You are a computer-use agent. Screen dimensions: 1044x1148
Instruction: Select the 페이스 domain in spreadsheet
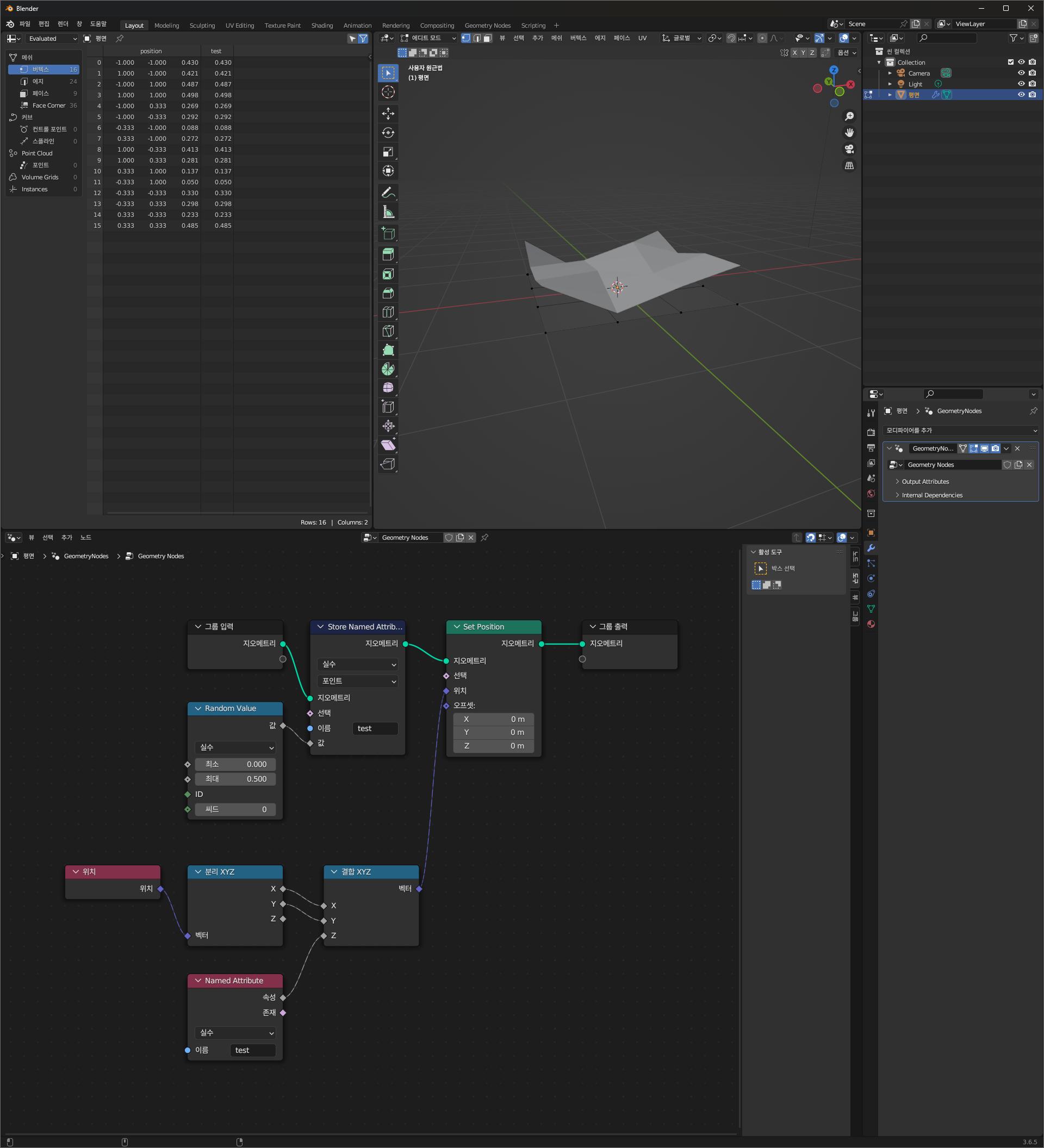pos(40,93)
